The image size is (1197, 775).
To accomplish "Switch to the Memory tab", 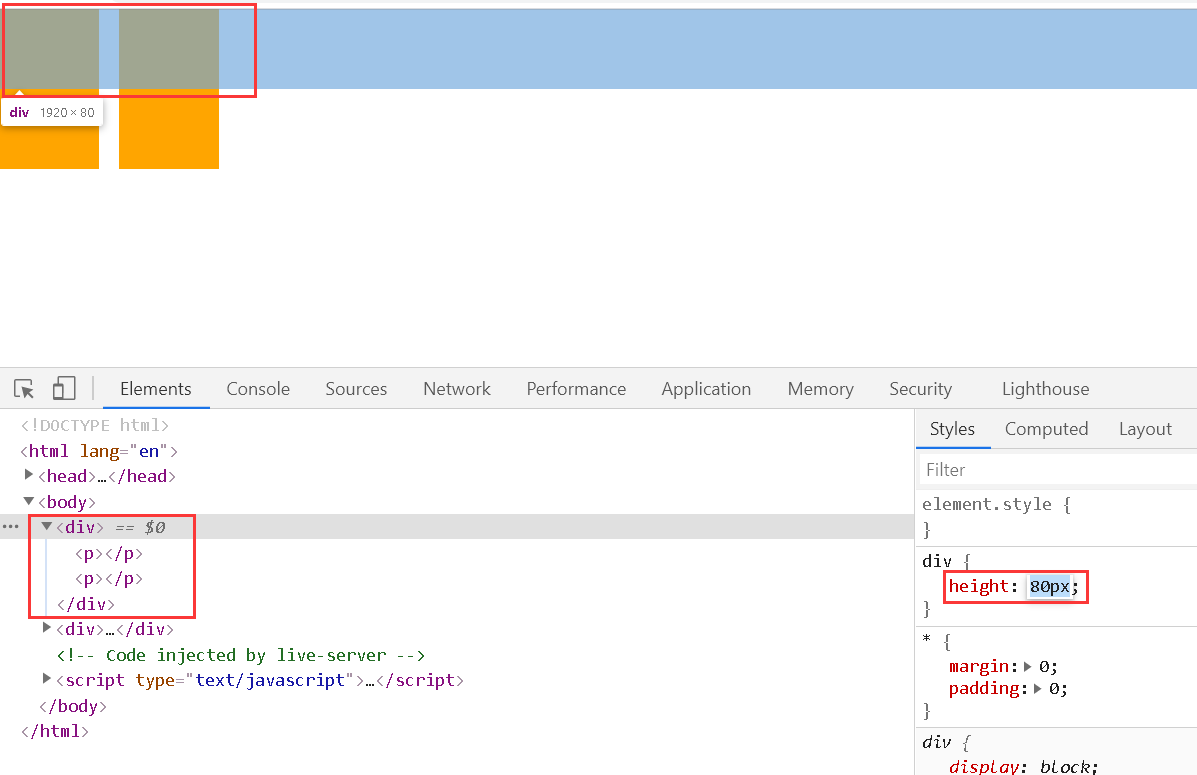I will coord(821,389).
